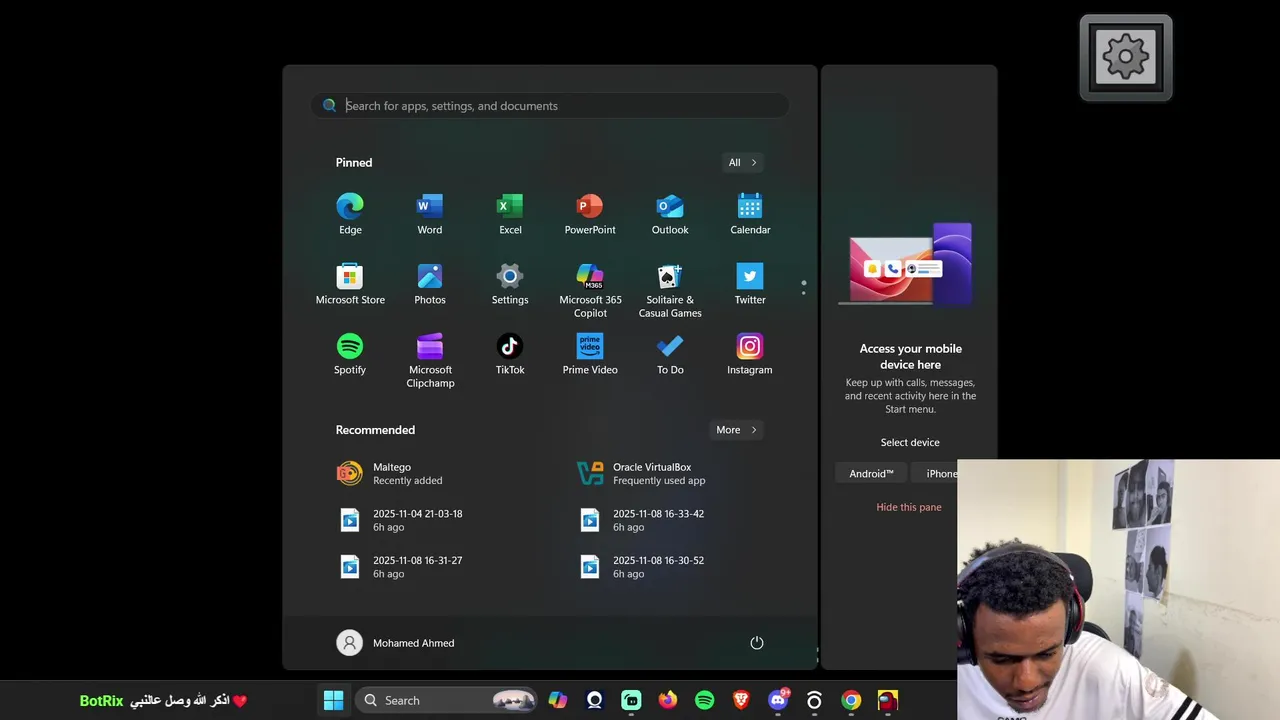This screenshot has width=1280, height=720.
Task: Click the Windows Start button on the taskbar
Action: pyautogui.click(x=333, y=700)
